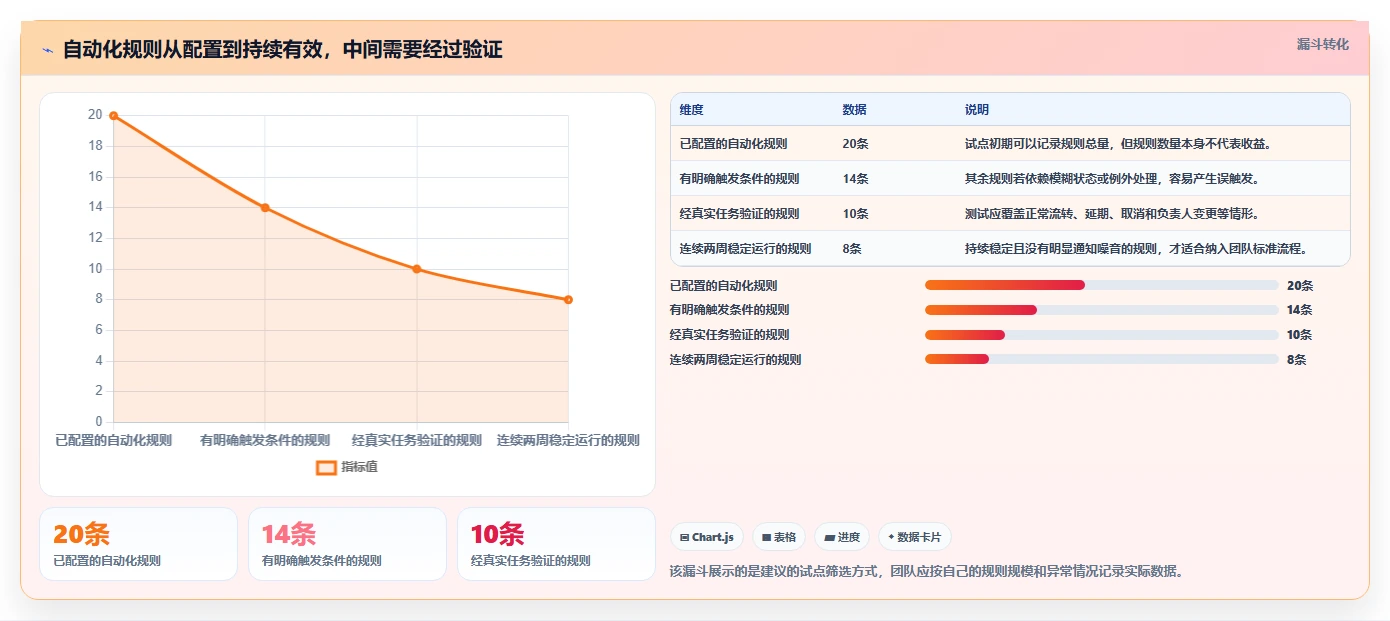
Task: Click y-axis tick label 12
Action: tap(95, 238)
